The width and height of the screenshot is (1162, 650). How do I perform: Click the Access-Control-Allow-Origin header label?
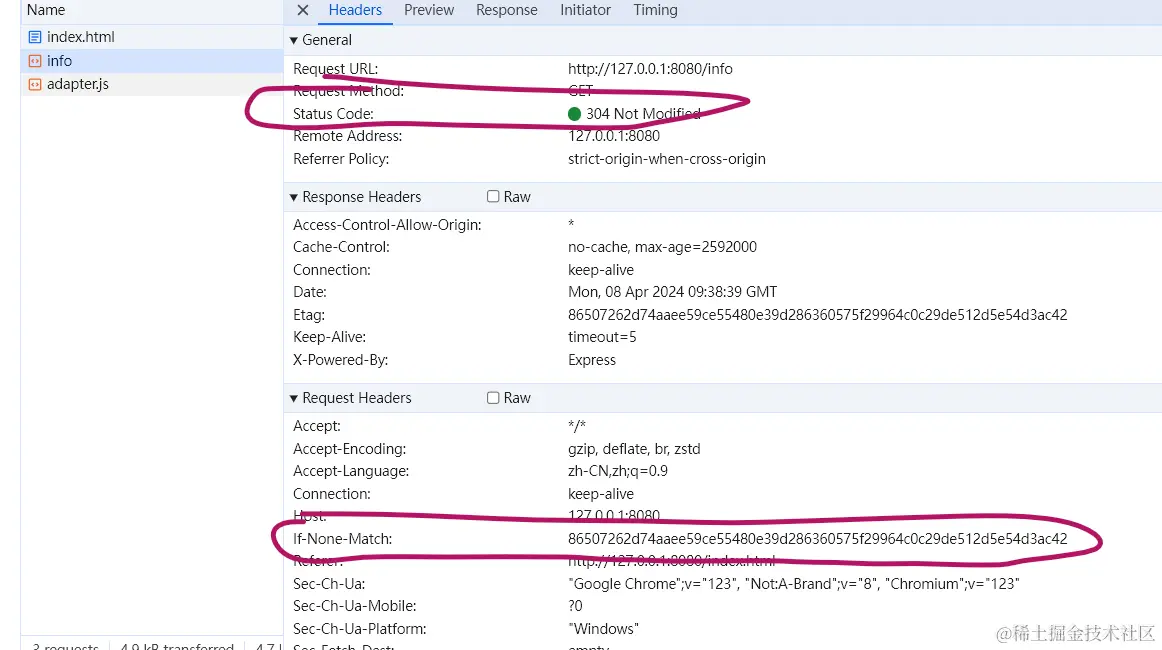(387, 225)
